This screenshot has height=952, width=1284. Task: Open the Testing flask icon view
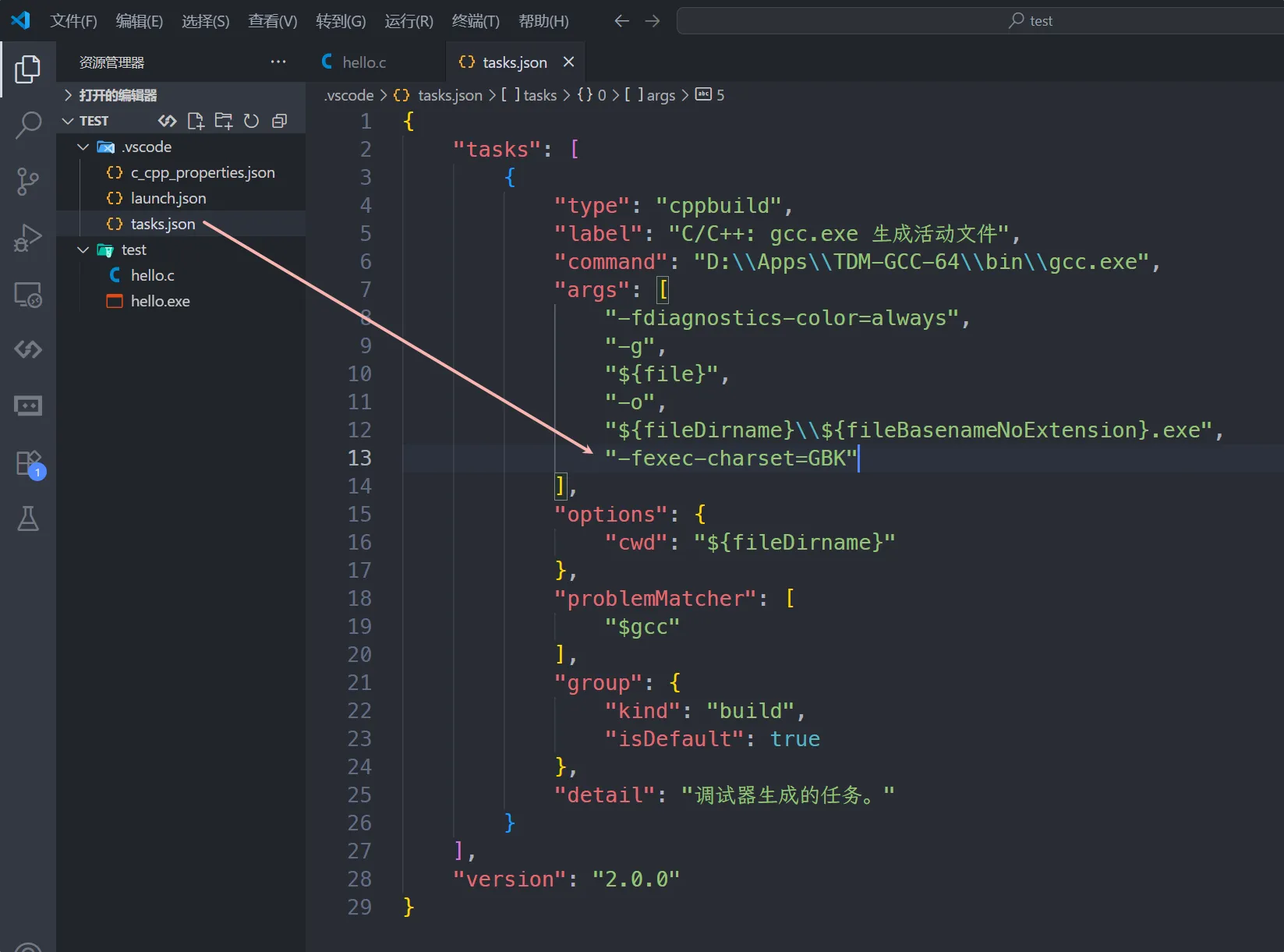pyautogui.click(x=28, y=518)
